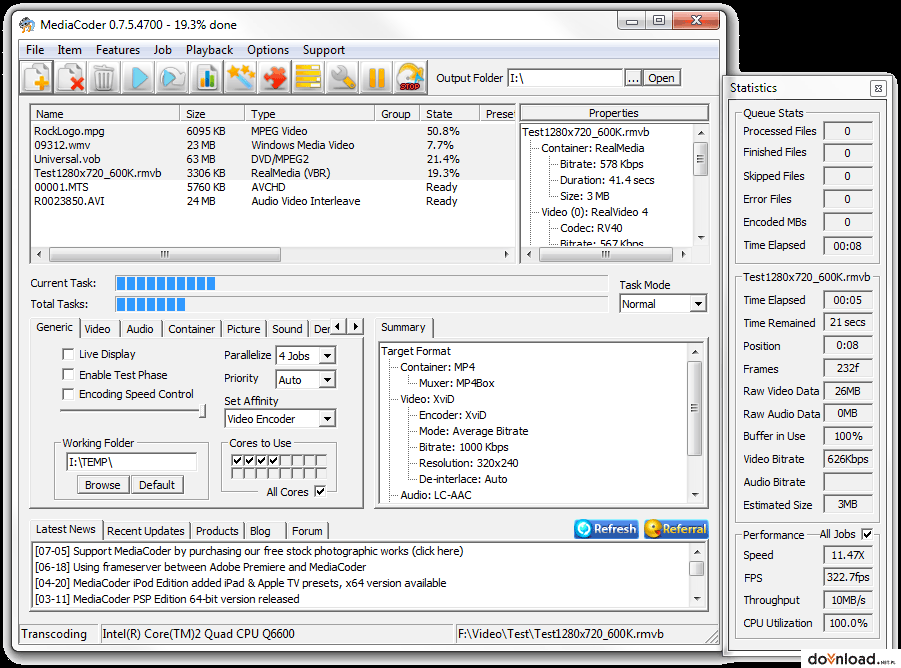Click the Refresh news button
Image resolution: width=901 pixels, height=668 pixels.
pyautogui.click(x=606, y=528)
